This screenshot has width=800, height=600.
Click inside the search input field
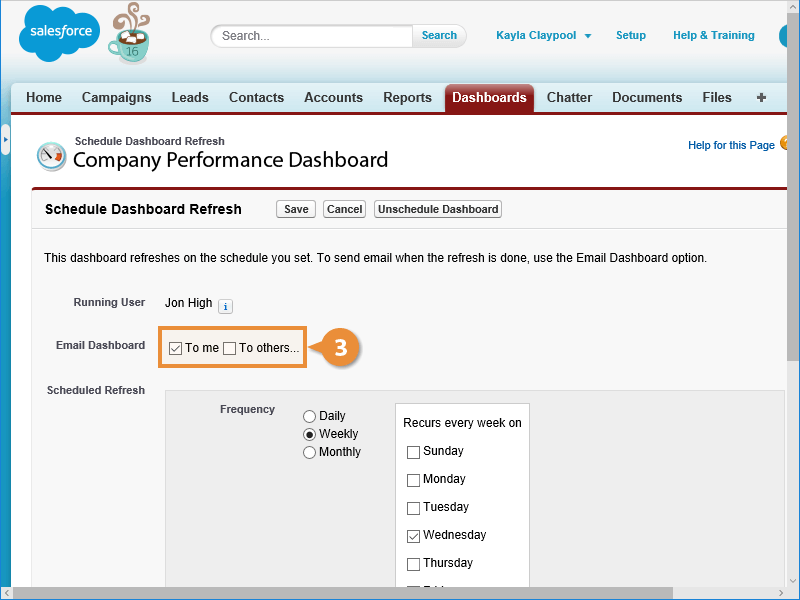tap(312, 36)
